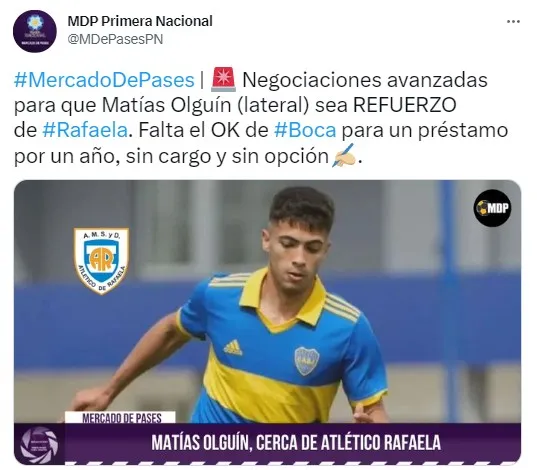Open the #MercadoDePases hashtag
This screenshot has width=537, height=470.
(104, 80)
